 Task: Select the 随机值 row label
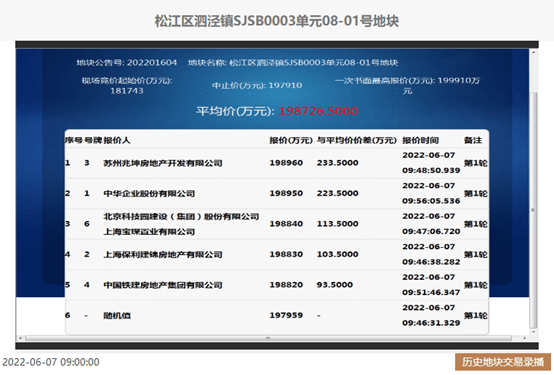(x=117, y=315)
